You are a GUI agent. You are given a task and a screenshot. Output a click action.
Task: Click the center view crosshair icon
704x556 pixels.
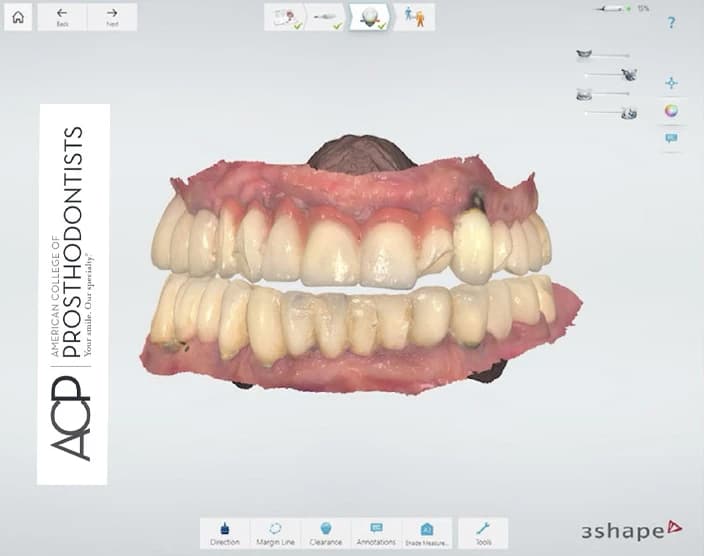[671, 83]
